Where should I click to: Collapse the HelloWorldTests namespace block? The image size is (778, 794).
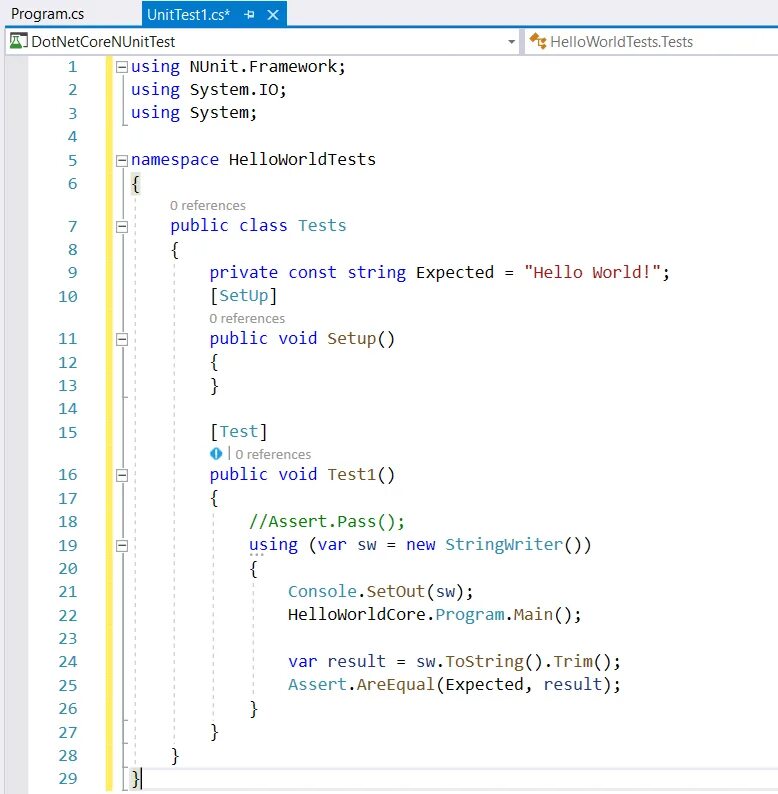click(x=122, y=161)
